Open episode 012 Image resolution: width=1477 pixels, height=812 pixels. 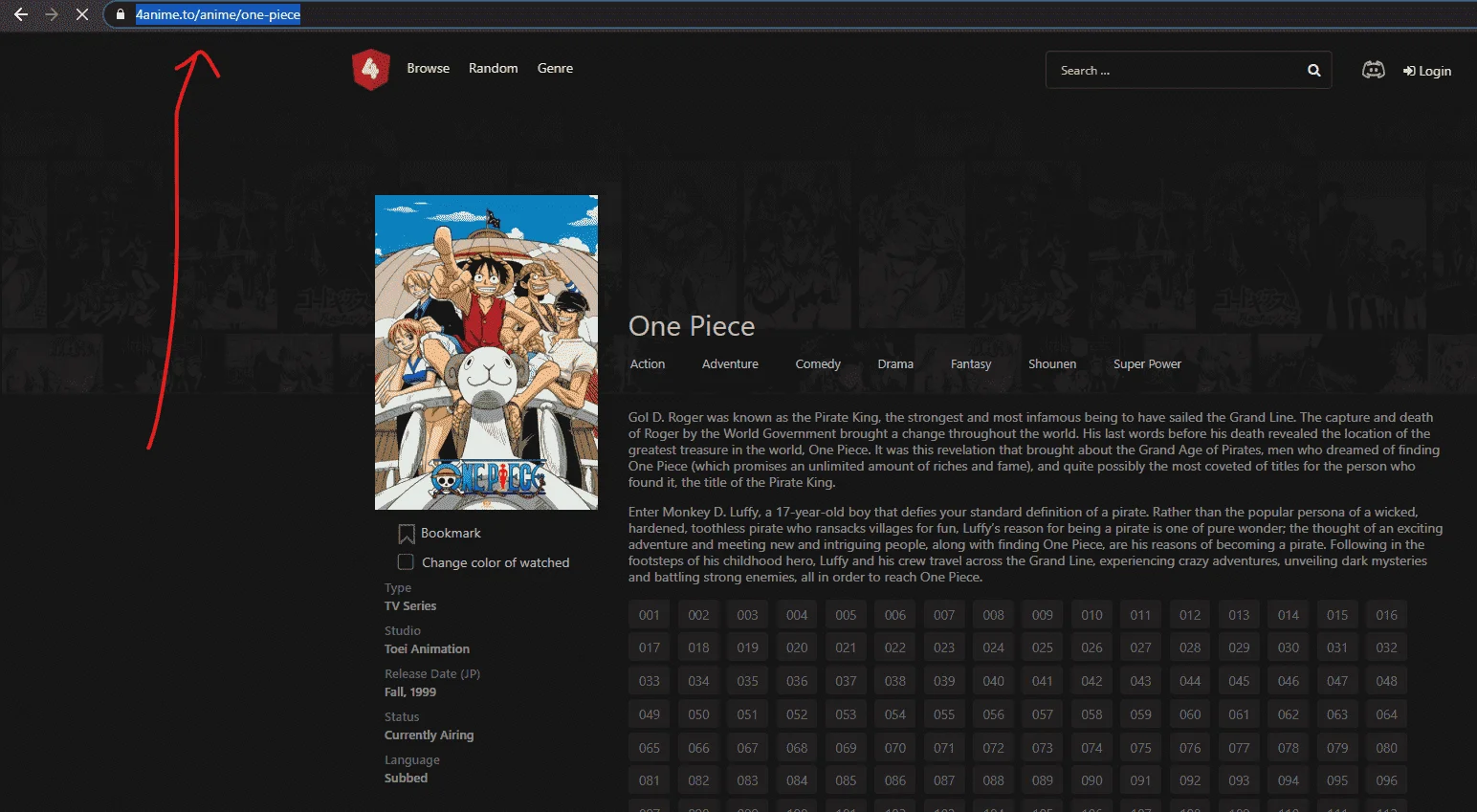coord(1190,615)
